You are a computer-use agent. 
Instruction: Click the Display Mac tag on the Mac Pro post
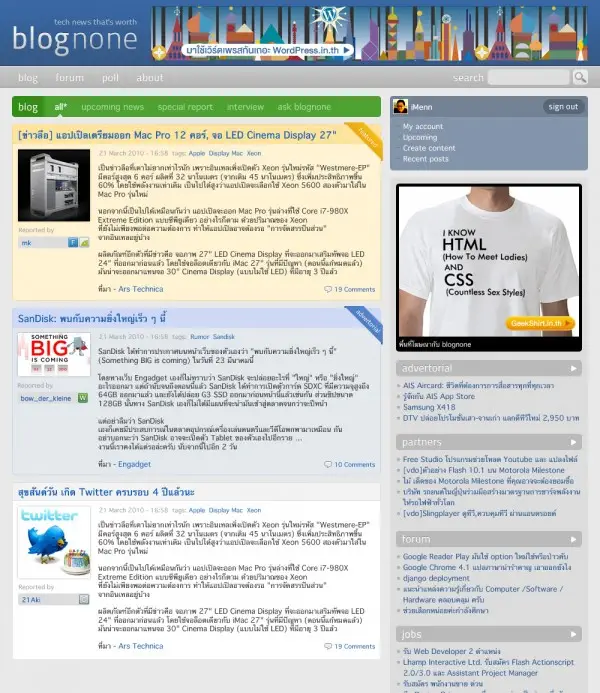point(225,153)
